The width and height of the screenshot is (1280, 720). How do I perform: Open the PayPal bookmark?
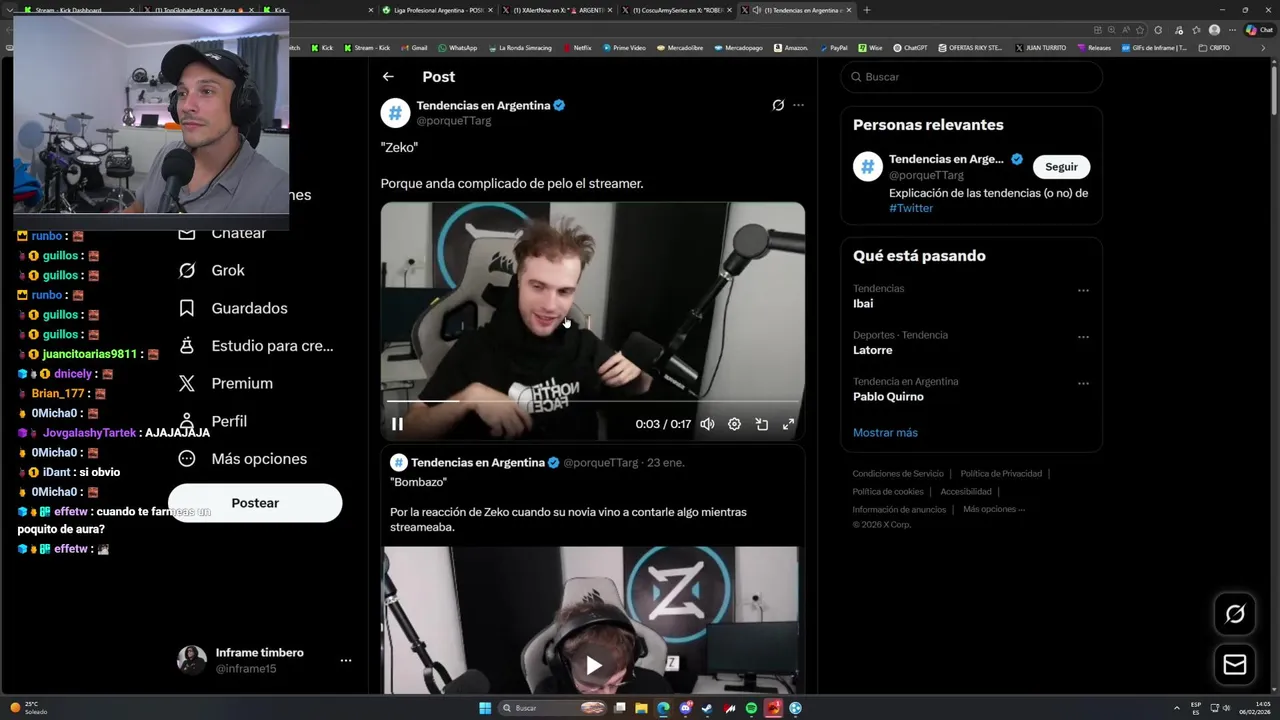click(833, 48)
